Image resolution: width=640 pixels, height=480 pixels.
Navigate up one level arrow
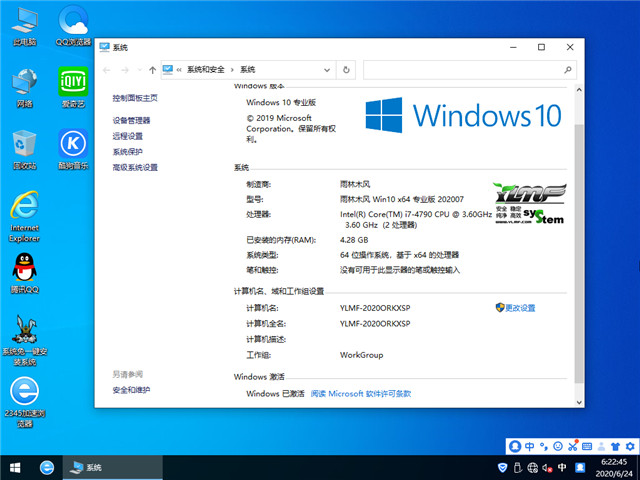pos(152,70)
